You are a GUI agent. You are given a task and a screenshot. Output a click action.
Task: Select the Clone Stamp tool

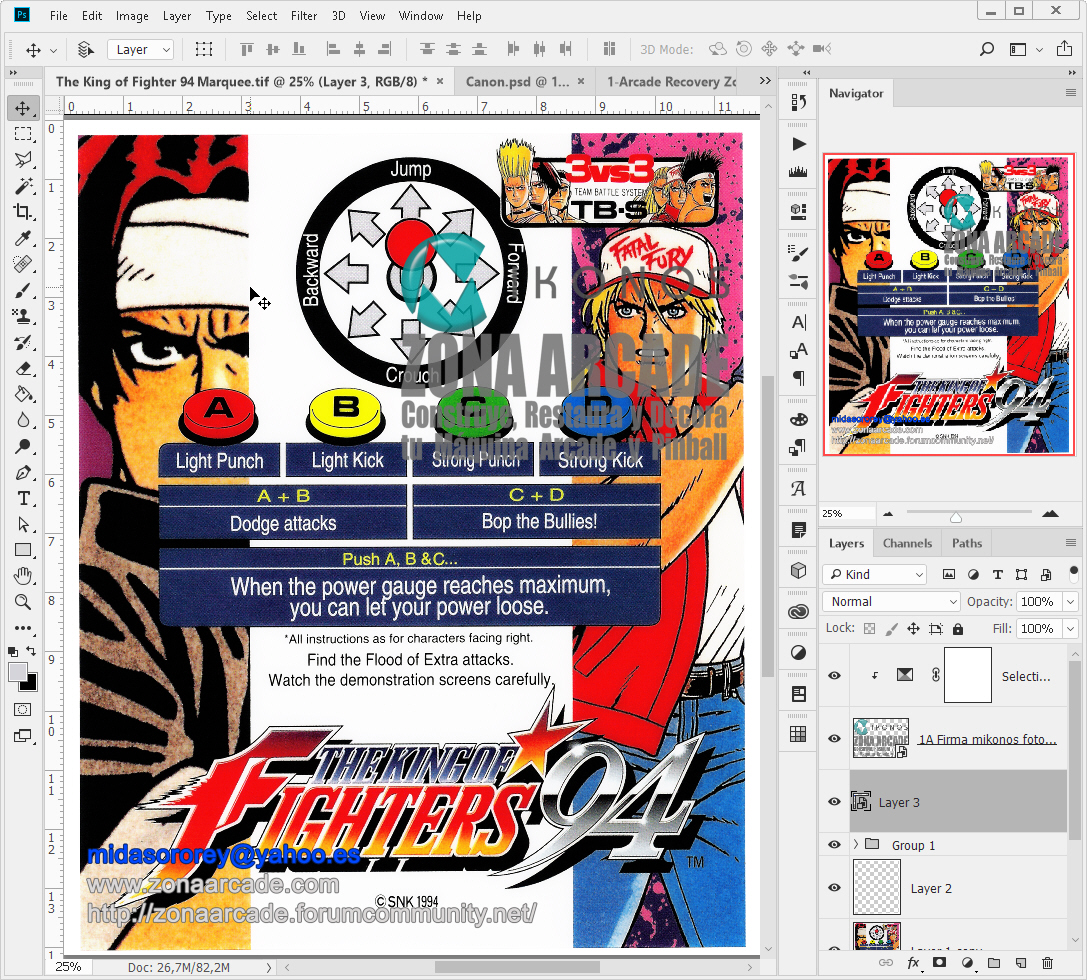pos(22,316)
